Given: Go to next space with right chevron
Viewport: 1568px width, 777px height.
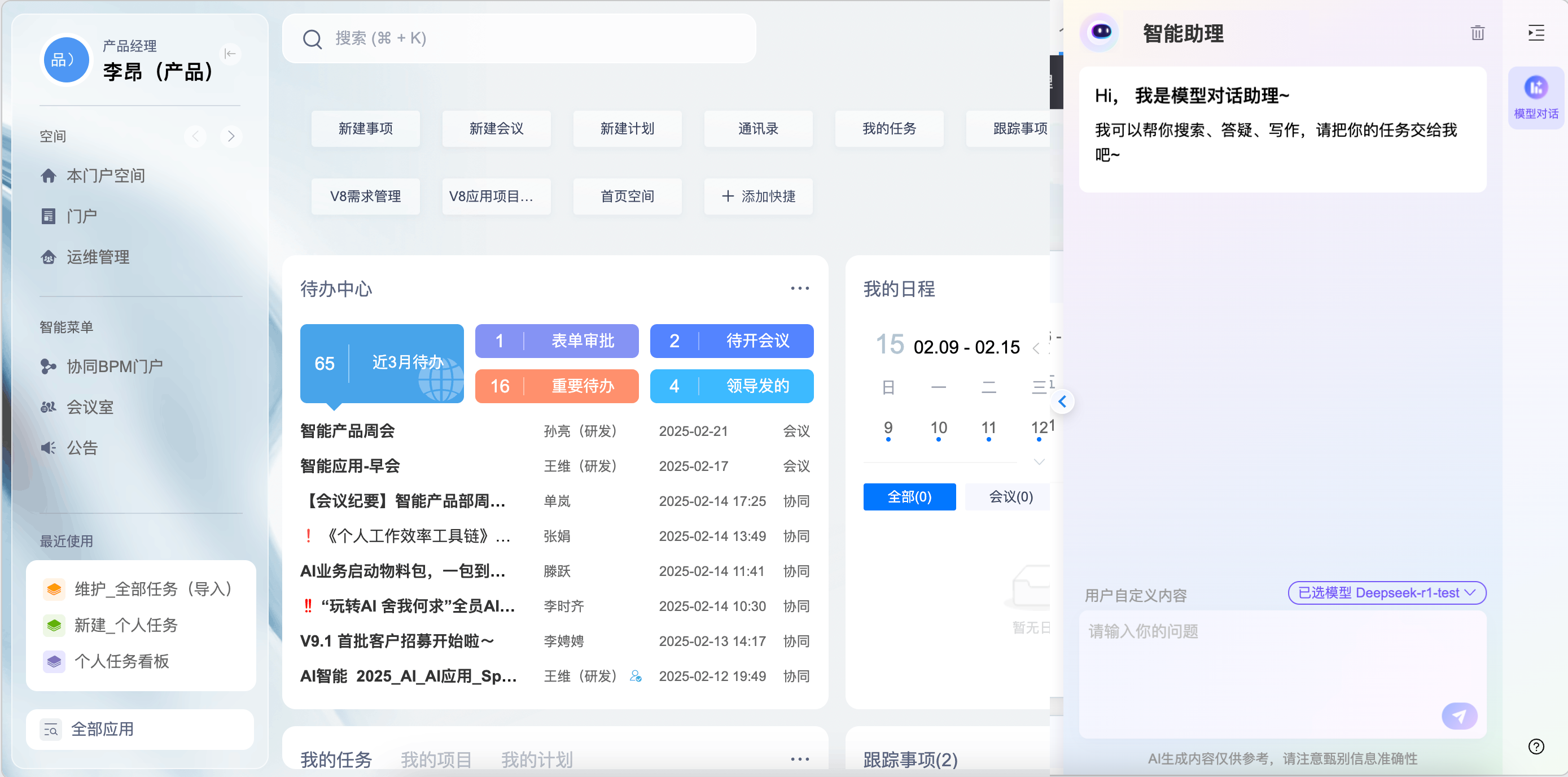Looking at the screenshot, I should (x=231, y=137).
